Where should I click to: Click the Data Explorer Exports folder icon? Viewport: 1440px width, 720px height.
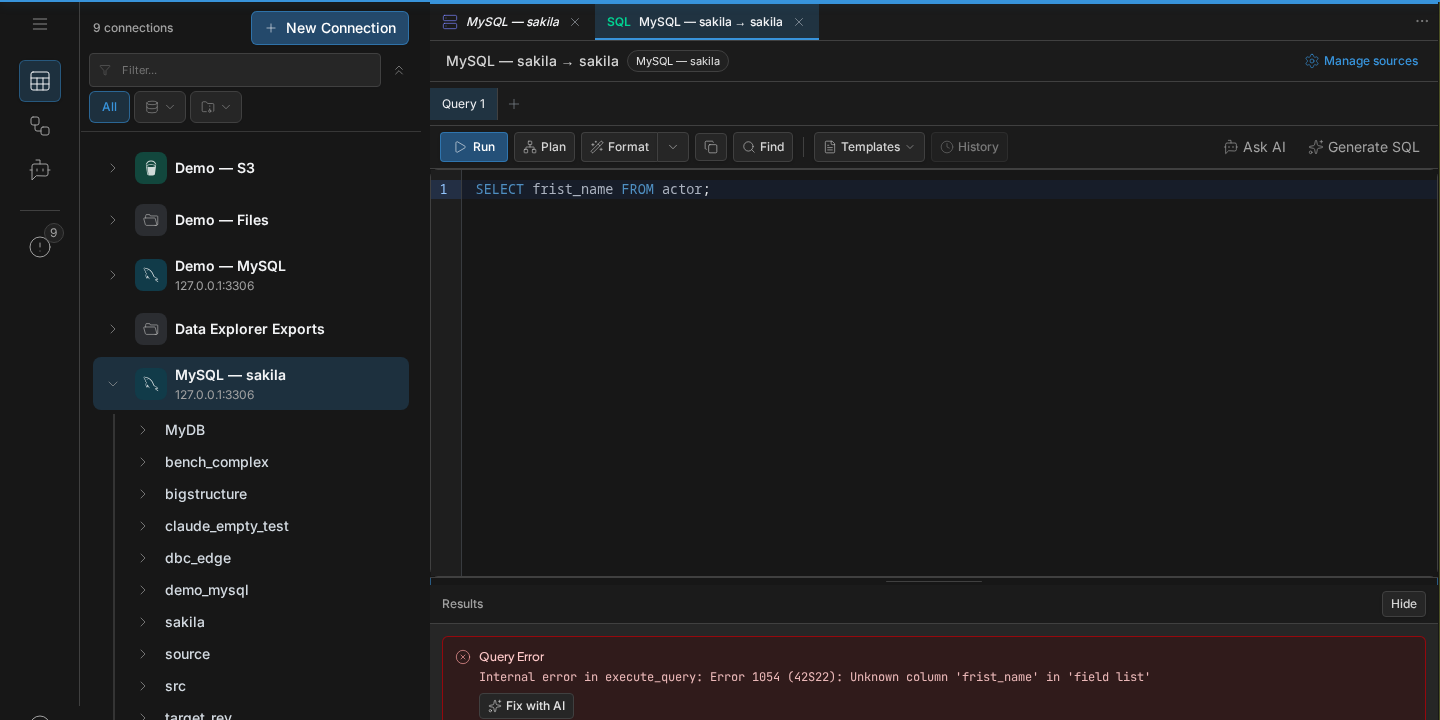(x=151, y=329)
